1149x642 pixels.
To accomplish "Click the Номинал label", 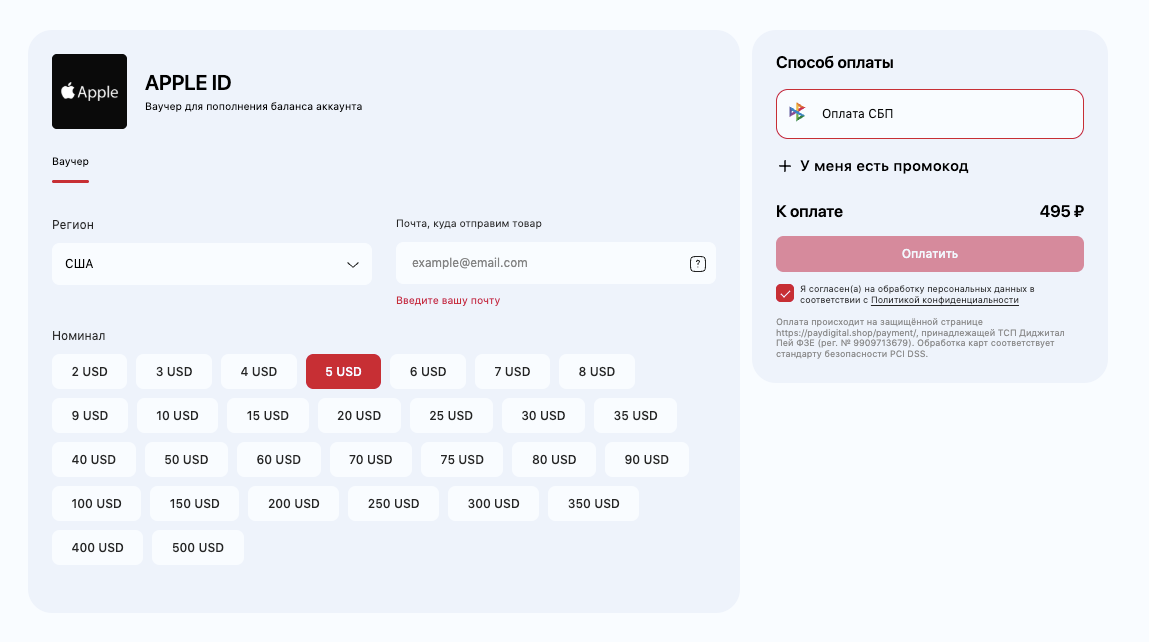I will pos(78,336).
